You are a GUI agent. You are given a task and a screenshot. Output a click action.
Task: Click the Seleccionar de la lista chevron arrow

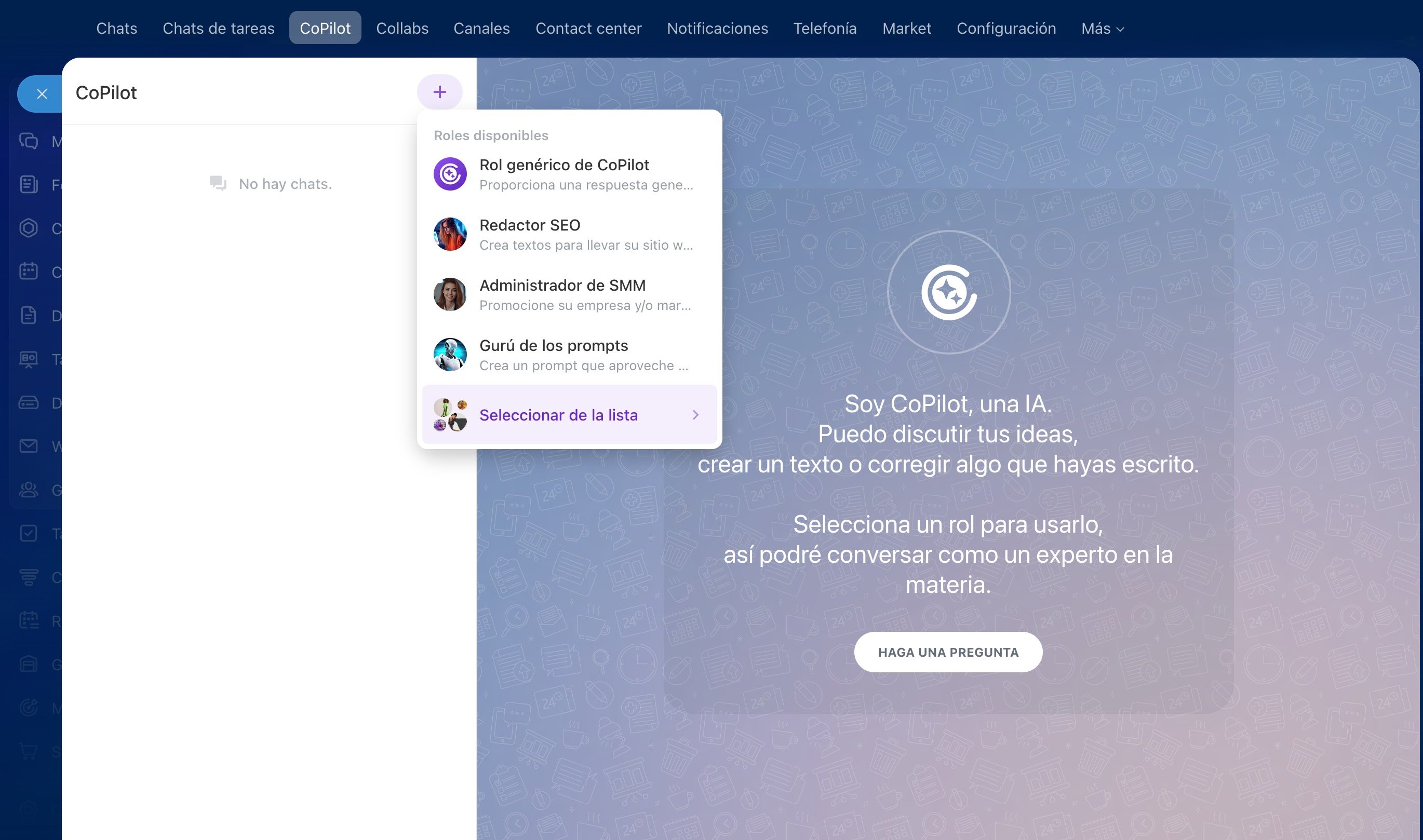(695, 415)
